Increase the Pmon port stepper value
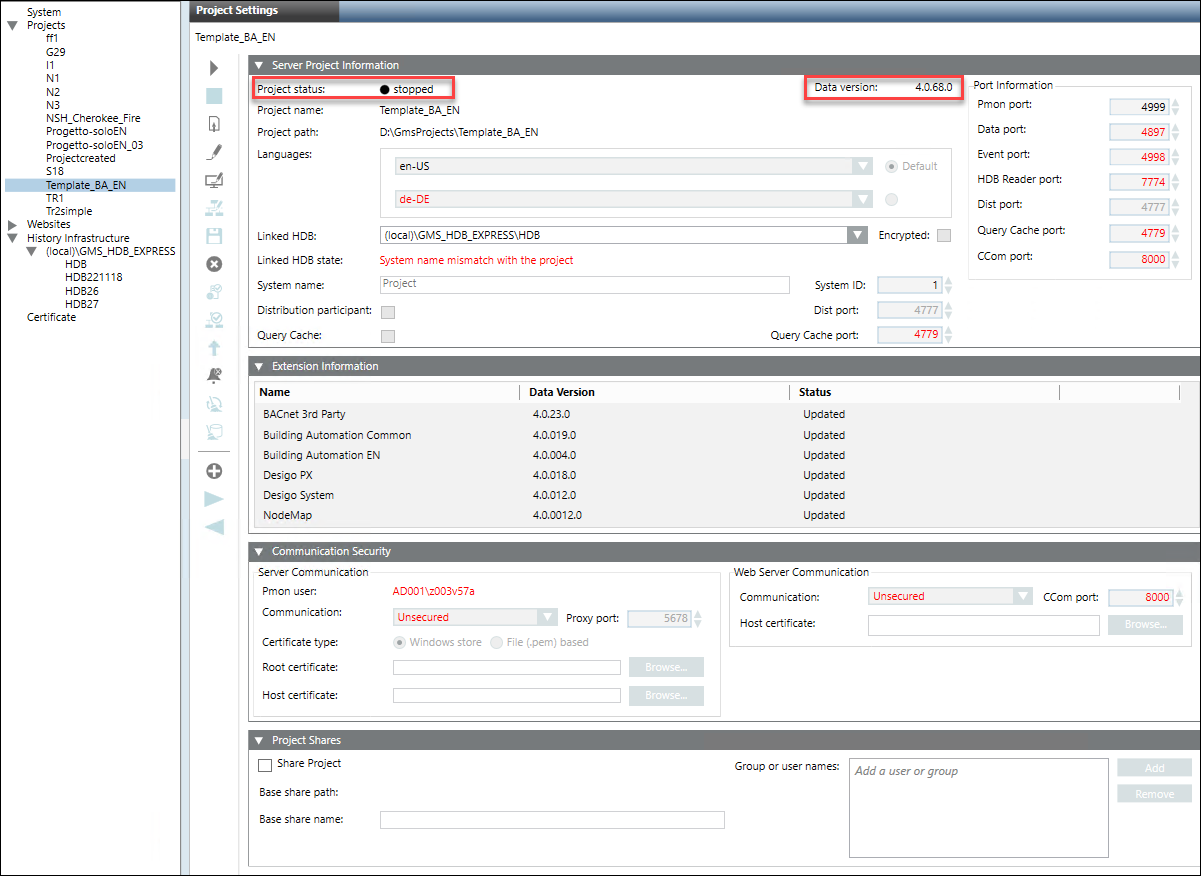1201x876 pixels. pyautogui.click(x=1176, y=100)
